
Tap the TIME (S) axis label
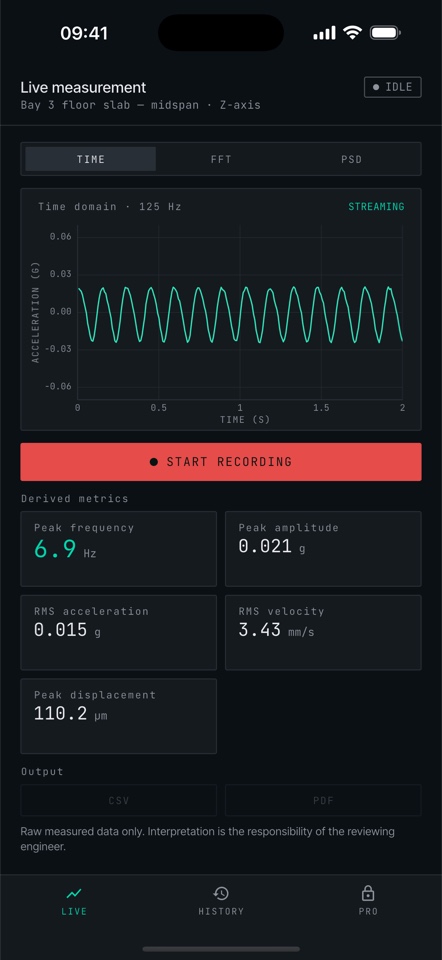245,419
